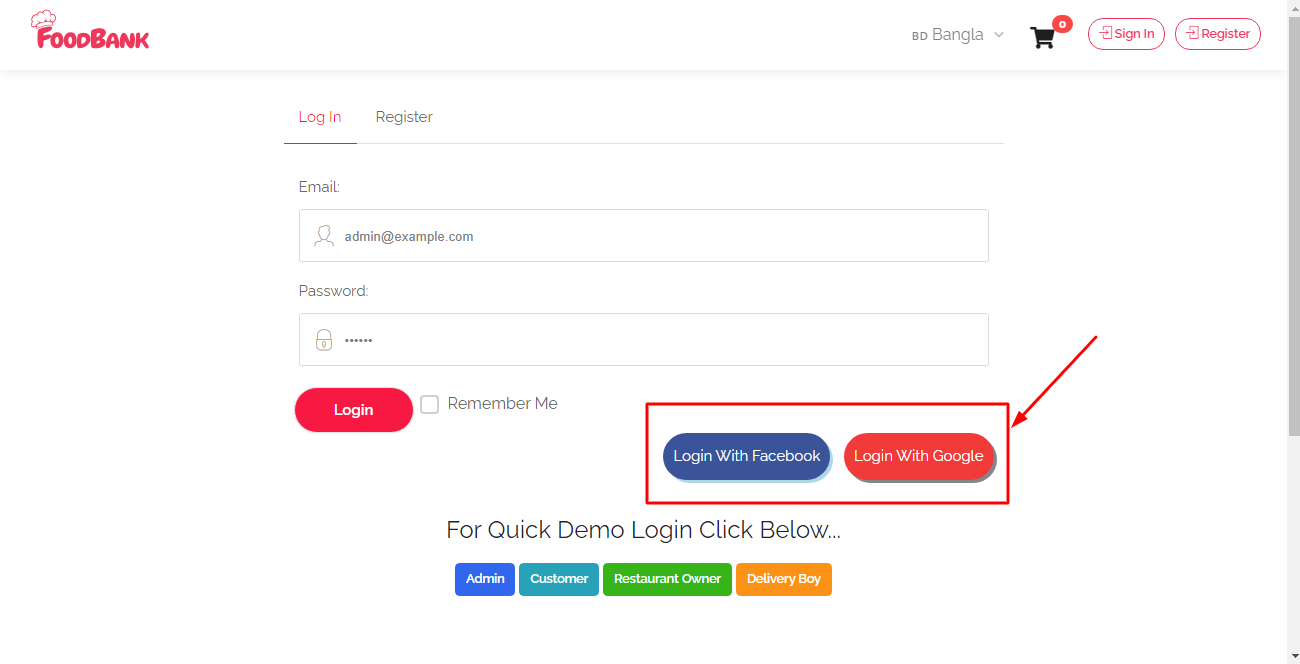Switch to the Log In tab
The image size is (1300, 664).
click(320, 117)
